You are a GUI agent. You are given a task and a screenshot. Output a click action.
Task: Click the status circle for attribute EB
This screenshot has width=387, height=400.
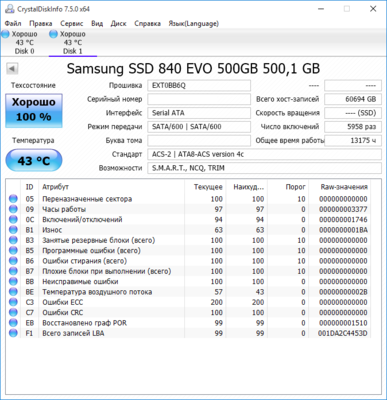[x=13, y=323]
